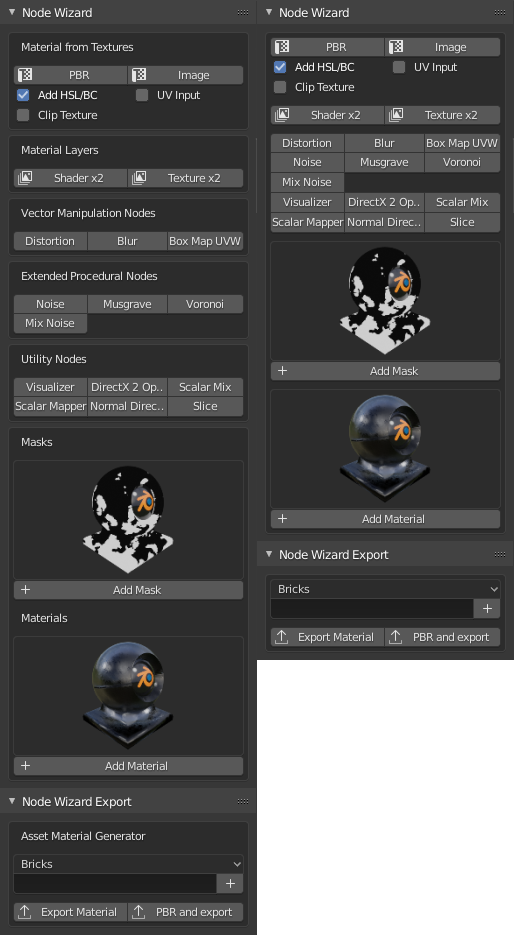Enable UV Input checkbox in right panel
514x935 pixels.
399,67
